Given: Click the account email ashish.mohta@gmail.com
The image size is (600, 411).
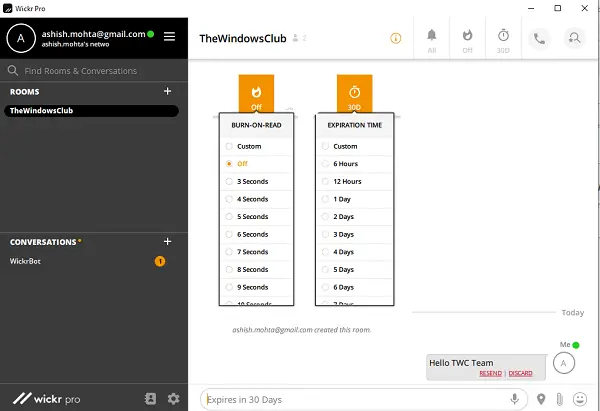Looking at the screenshot, I should click(93, 34).
